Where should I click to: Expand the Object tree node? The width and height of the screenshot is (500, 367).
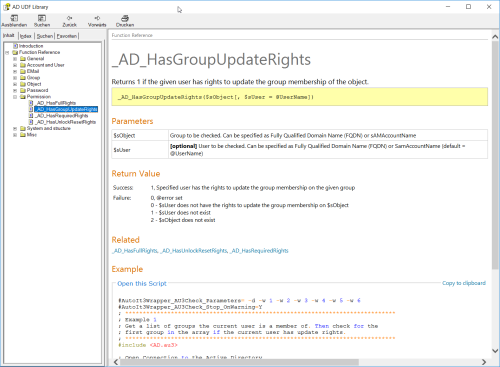point(15,84)
